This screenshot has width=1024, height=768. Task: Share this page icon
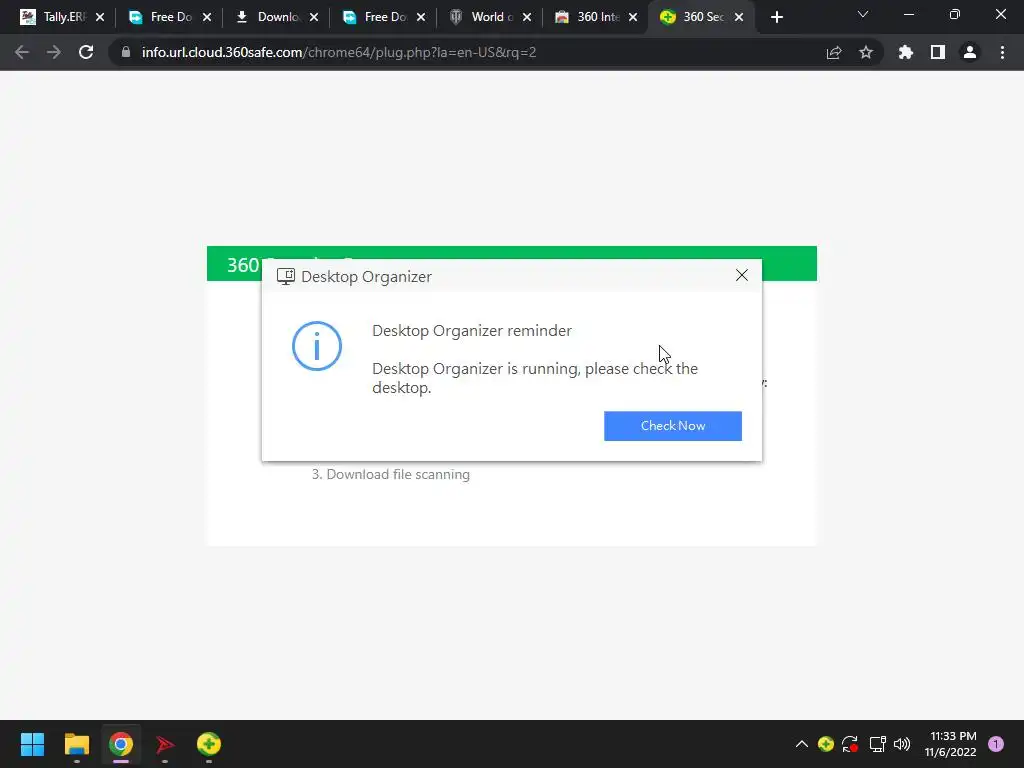click(x=834, y=52)
